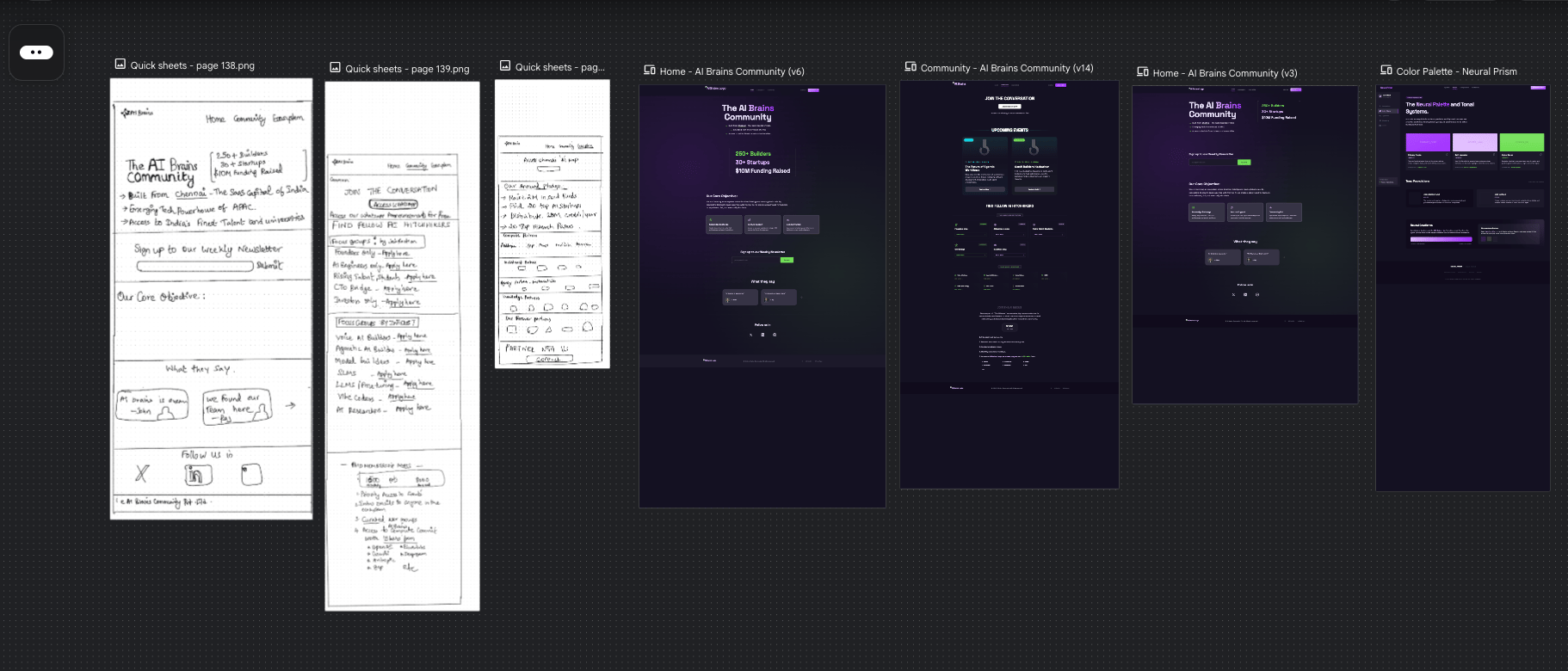Click device icon beside Color Palette label
Screen dimensions: 1568x671
(1386, 71)
